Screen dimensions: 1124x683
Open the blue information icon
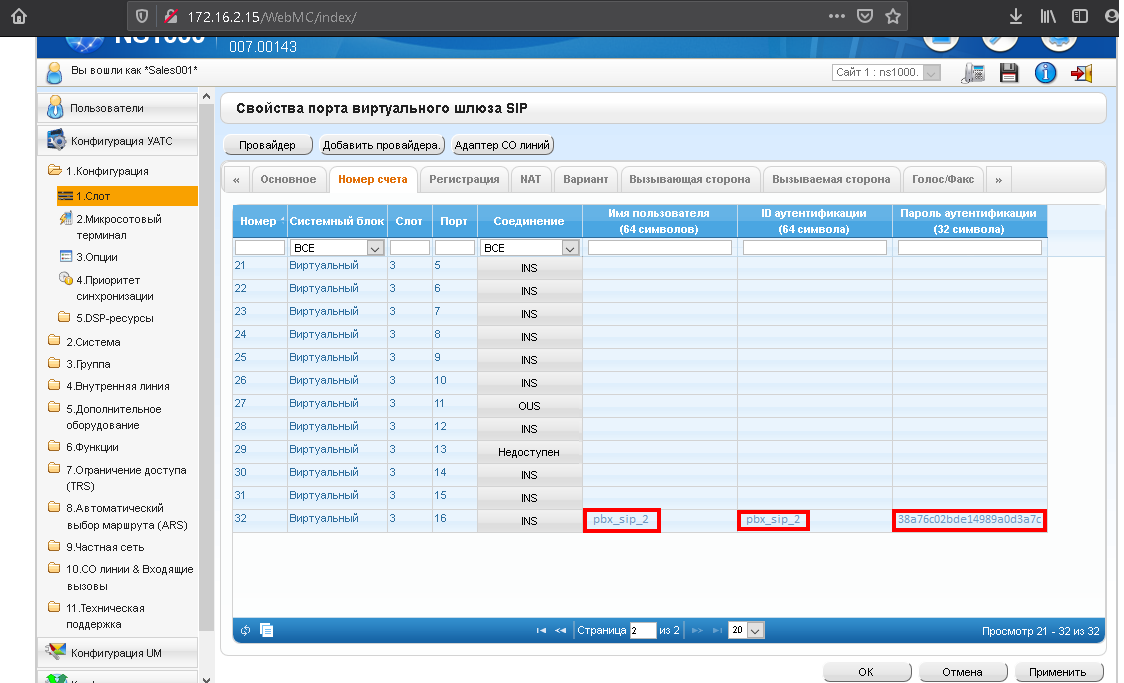tap(1045, 73)
